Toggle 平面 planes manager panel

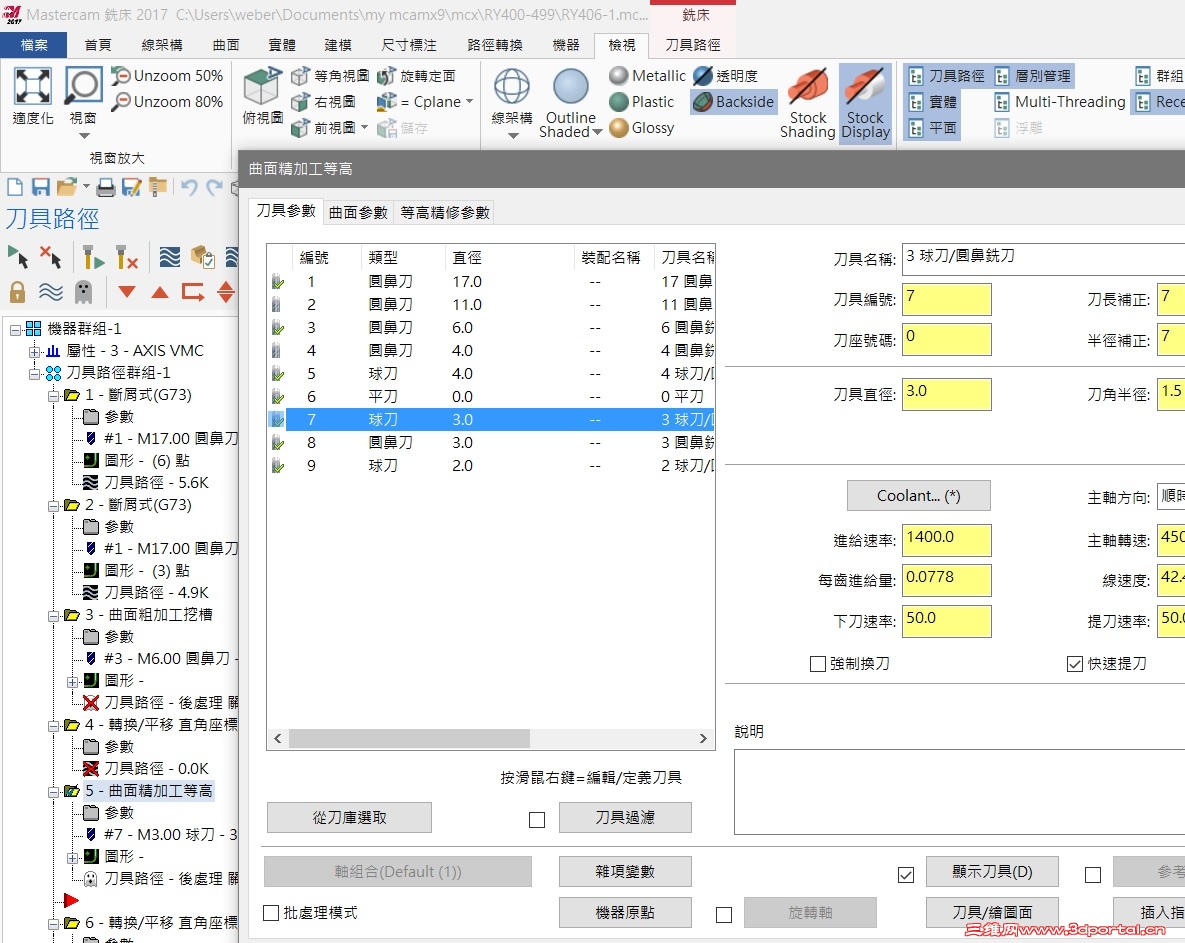click(x=933, y=128)
